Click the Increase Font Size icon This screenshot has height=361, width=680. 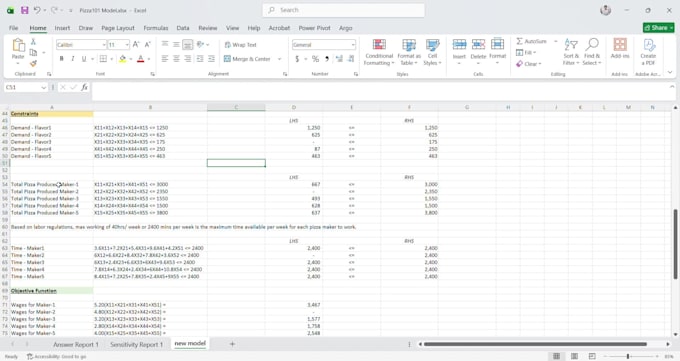[136, 44]
